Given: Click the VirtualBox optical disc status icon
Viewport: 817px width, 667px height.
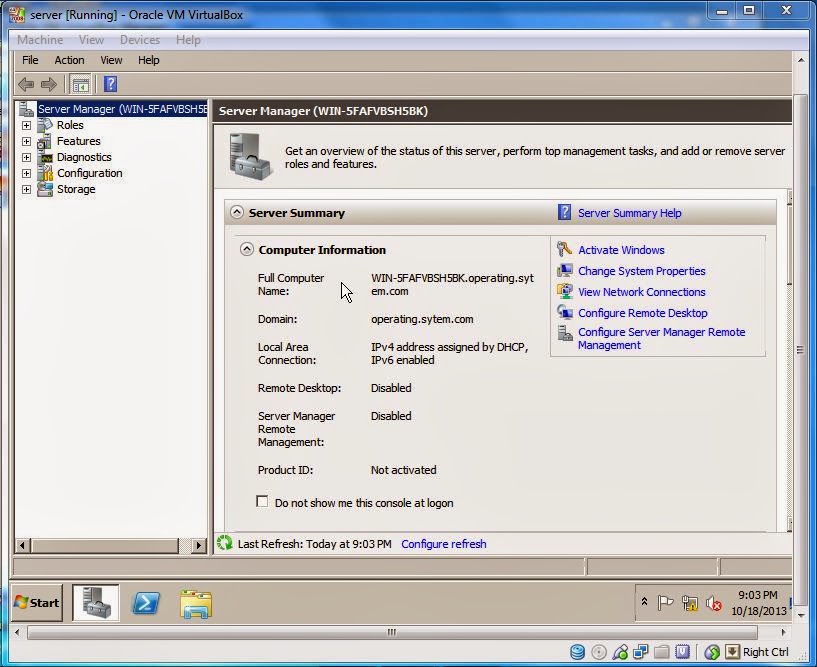Looking at the screenshot, I should point(599,651).
